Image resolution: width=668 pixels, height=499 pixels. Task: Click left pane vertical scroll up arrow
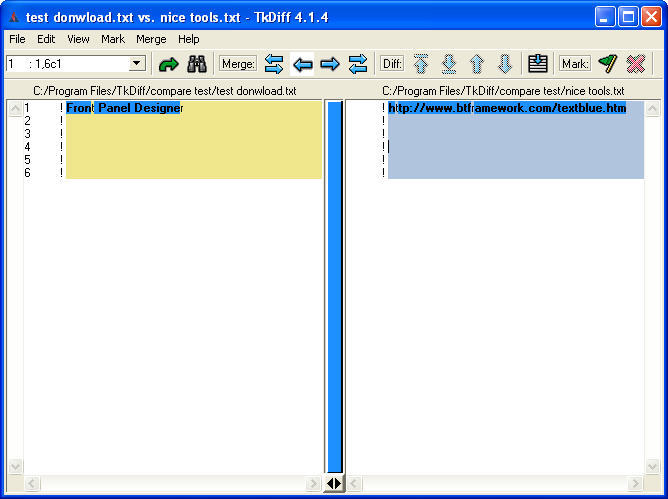[x=15, y=109]
